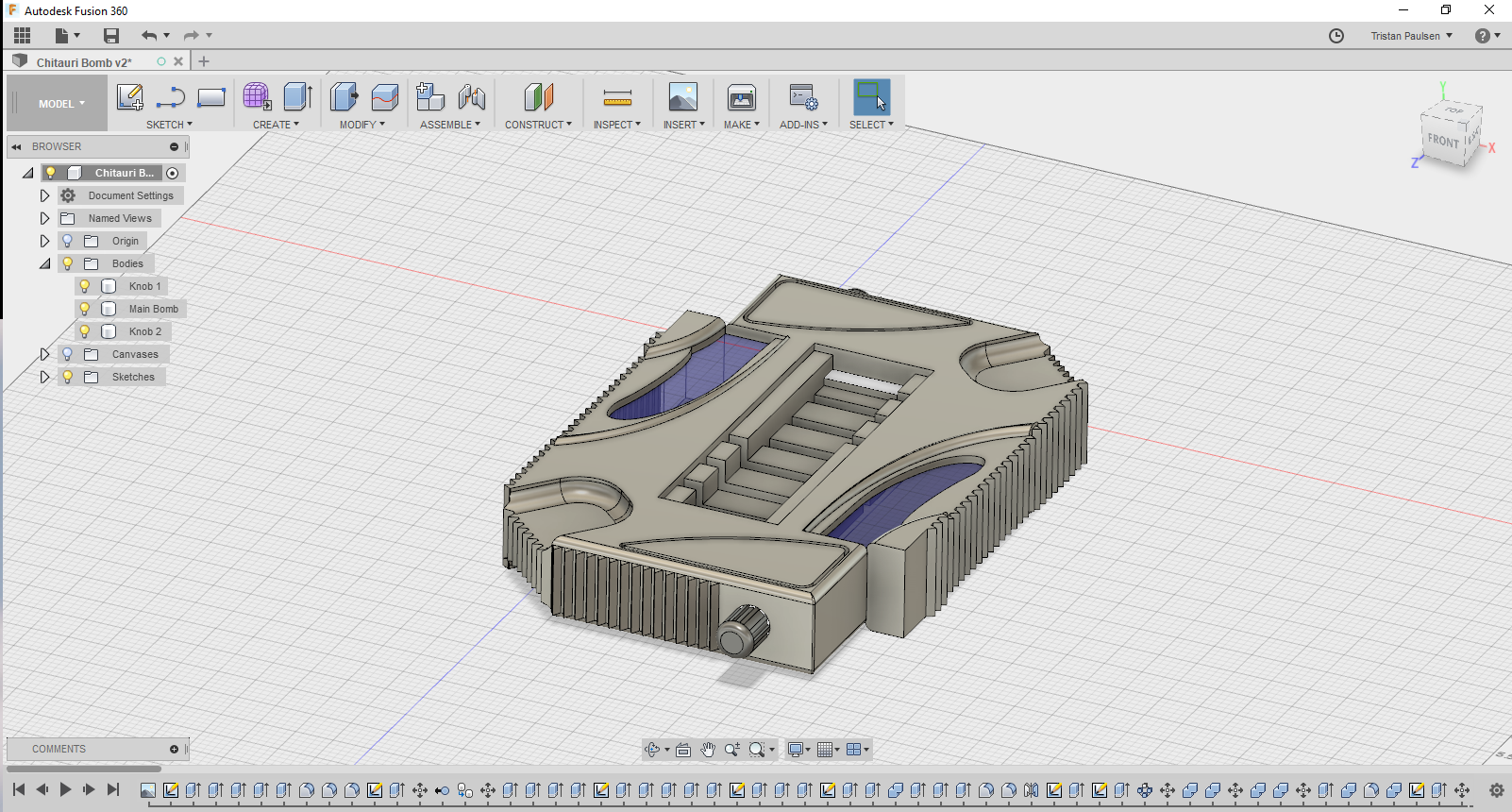Jump to the timeline beginning

(19, 789)
